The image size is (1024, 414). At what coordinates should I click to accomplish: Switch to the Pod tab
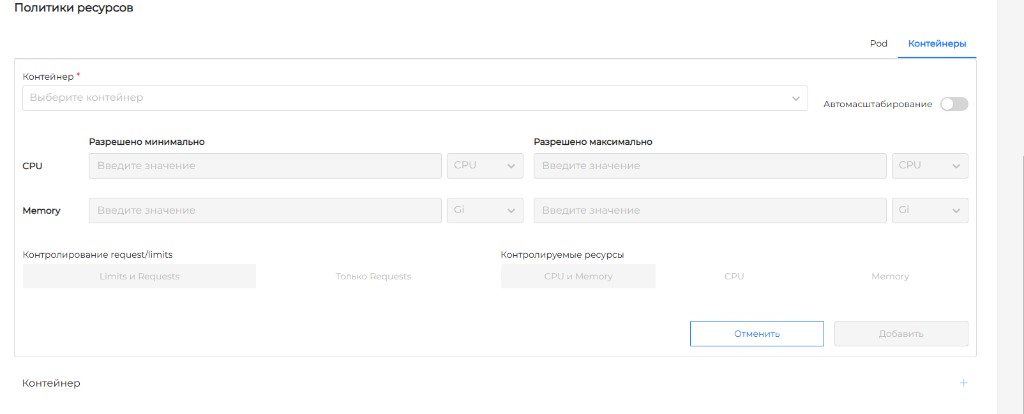pyautogui.click(x=878, y=44)
